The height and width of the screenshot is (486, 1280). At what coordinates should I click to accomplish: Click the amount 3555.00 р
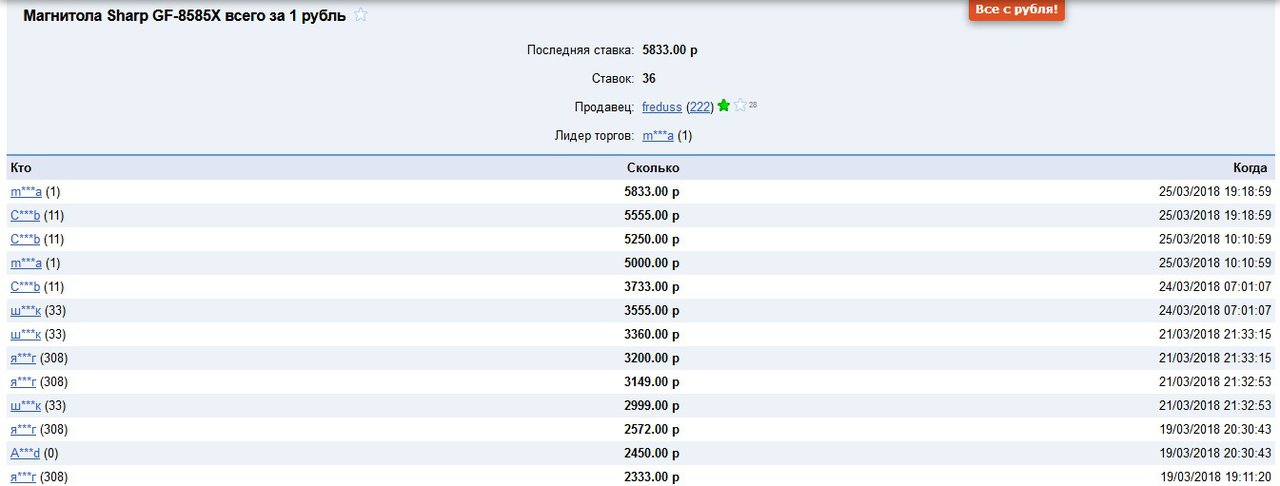pos(652,311)
